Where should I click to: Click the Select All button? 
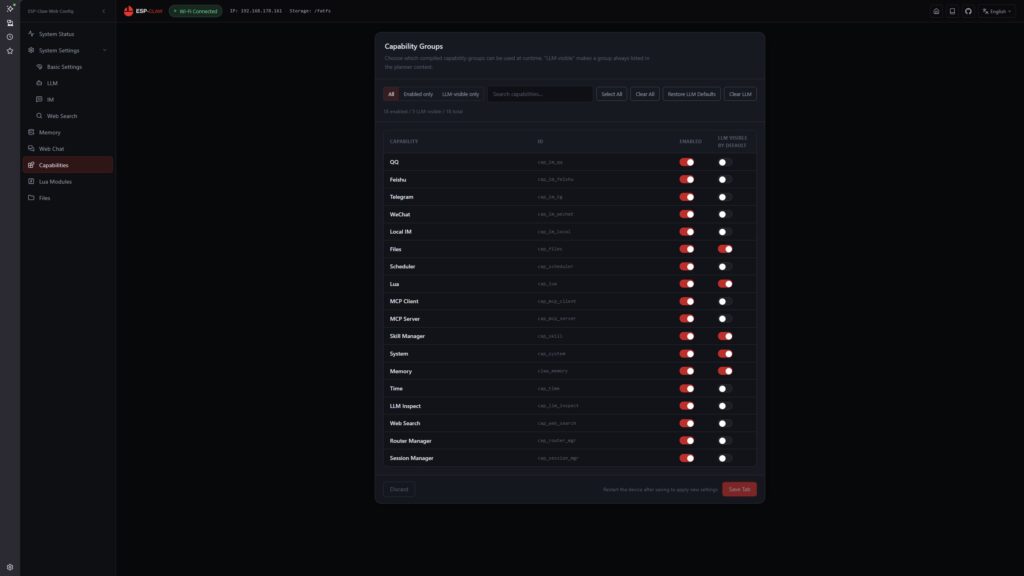611,94
